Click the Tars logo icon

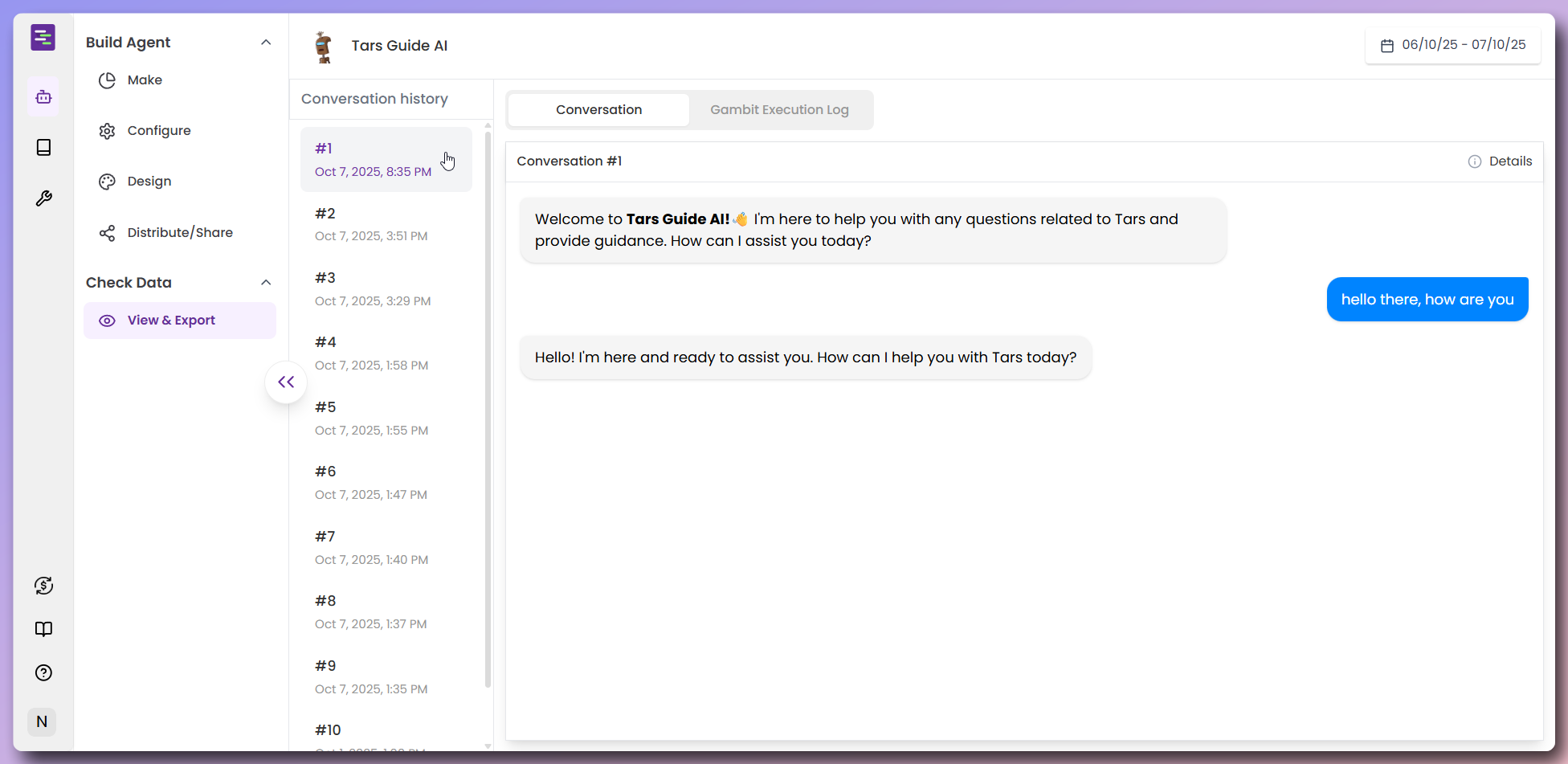coord(43,37)
